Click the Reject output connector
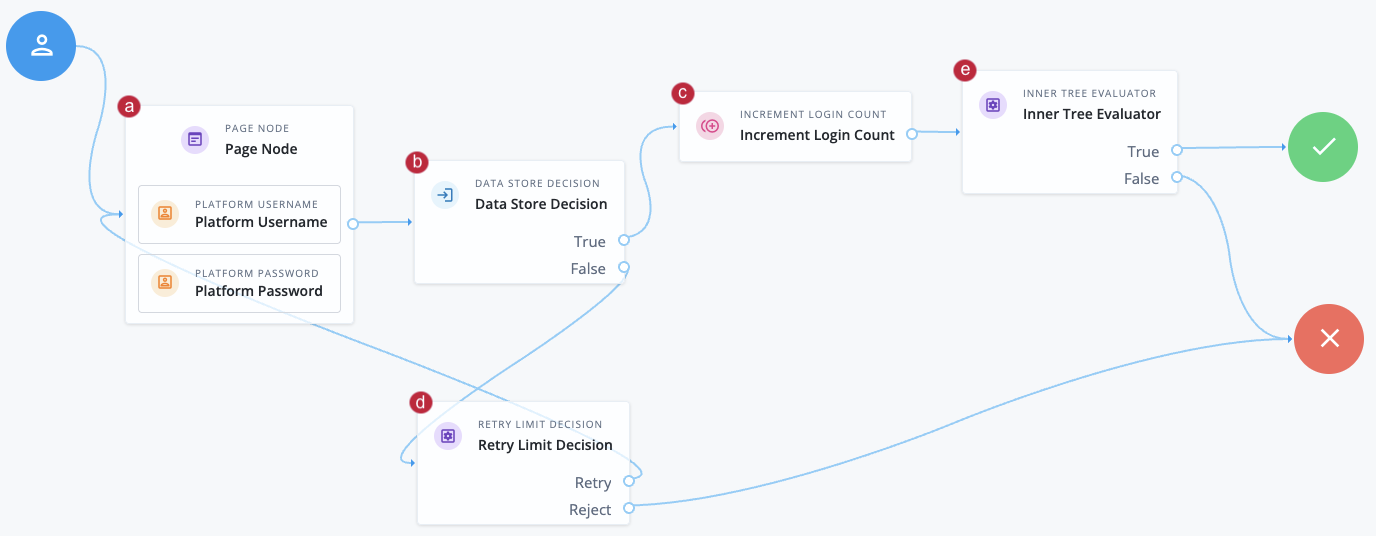 click(629, 508)
